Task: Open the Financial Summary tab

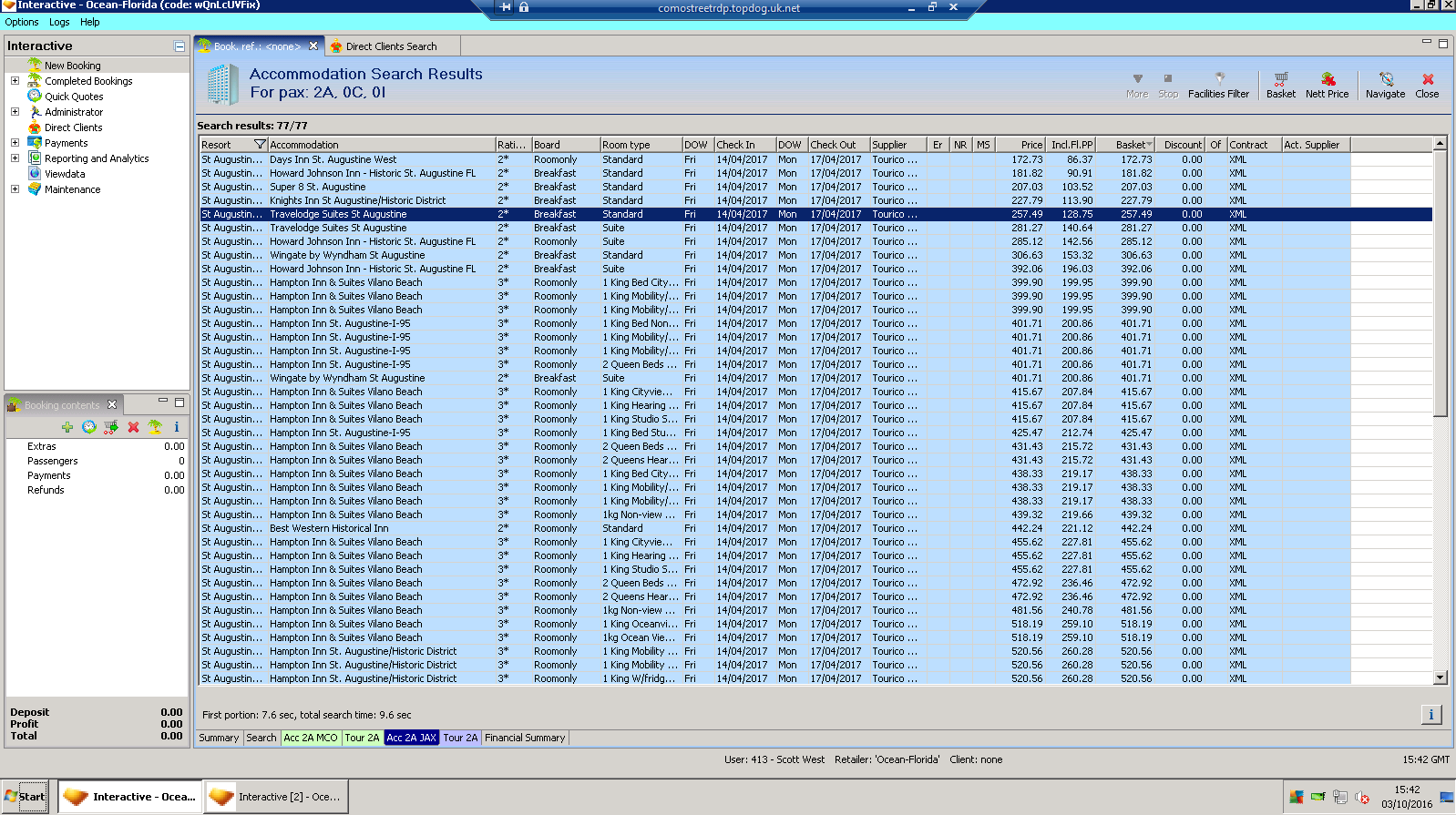Action: coord(525,738)
